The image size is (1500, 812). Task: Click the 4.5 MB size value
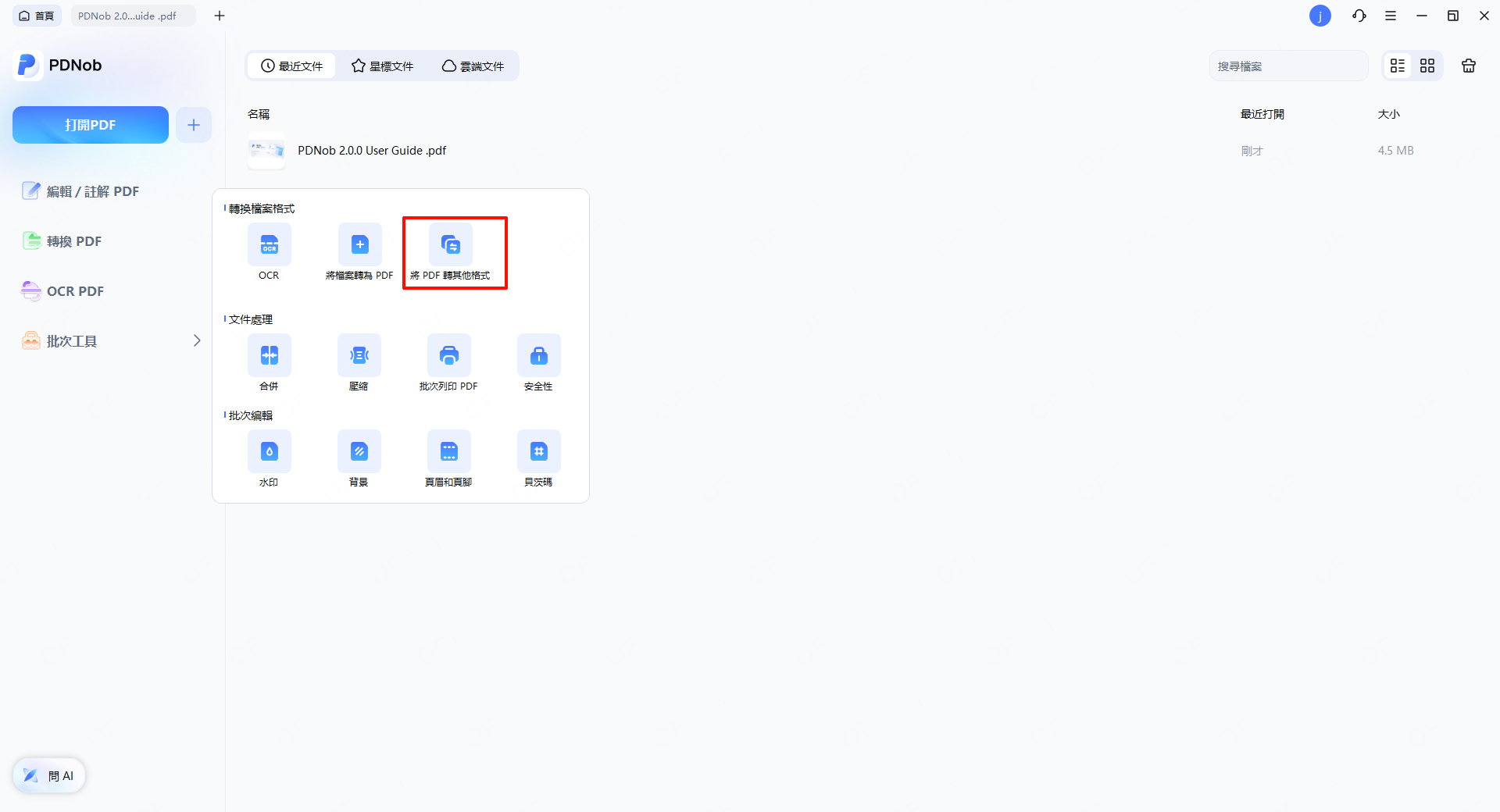click(x=1396, y=151)
